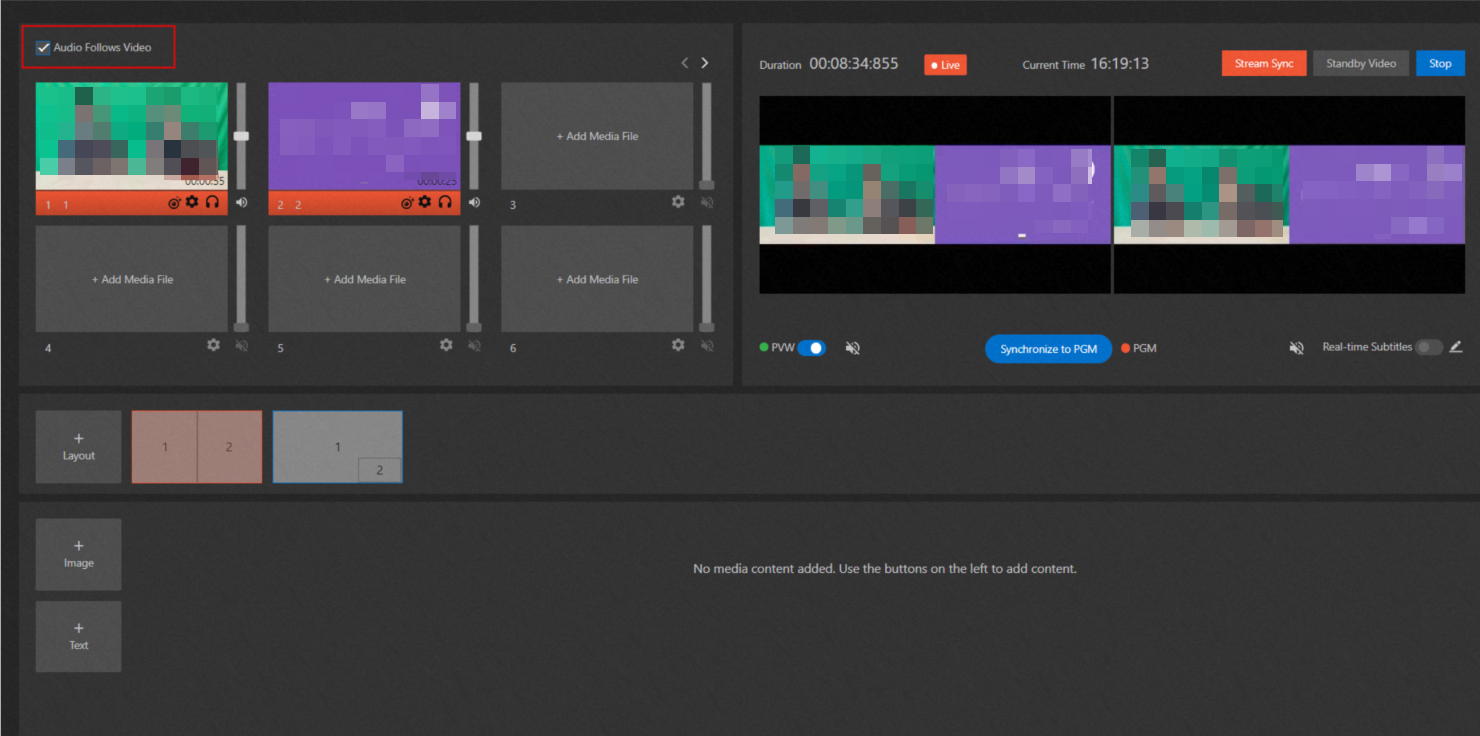Click the volume slider handle for slot 3
This screenshot has width=1480, height=736.
(707, 185)
